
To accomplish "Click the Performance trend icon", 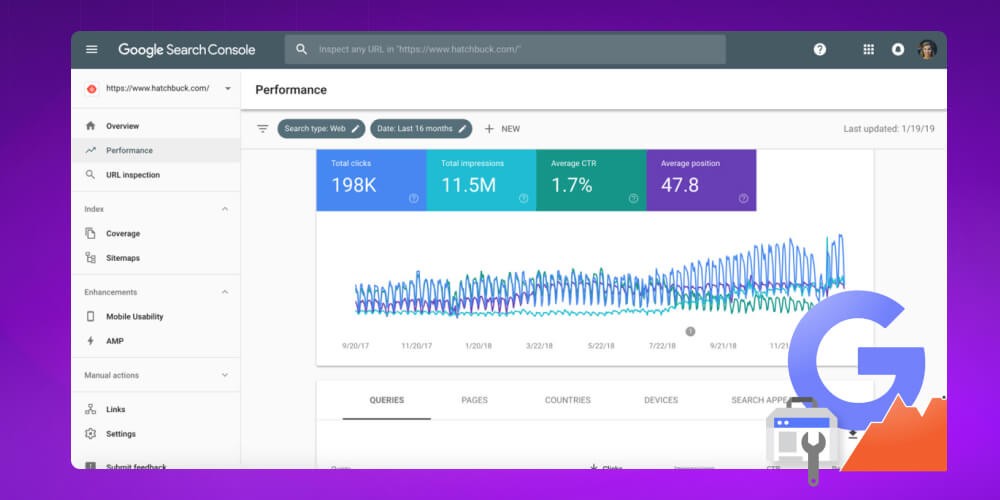I will 91,151.
